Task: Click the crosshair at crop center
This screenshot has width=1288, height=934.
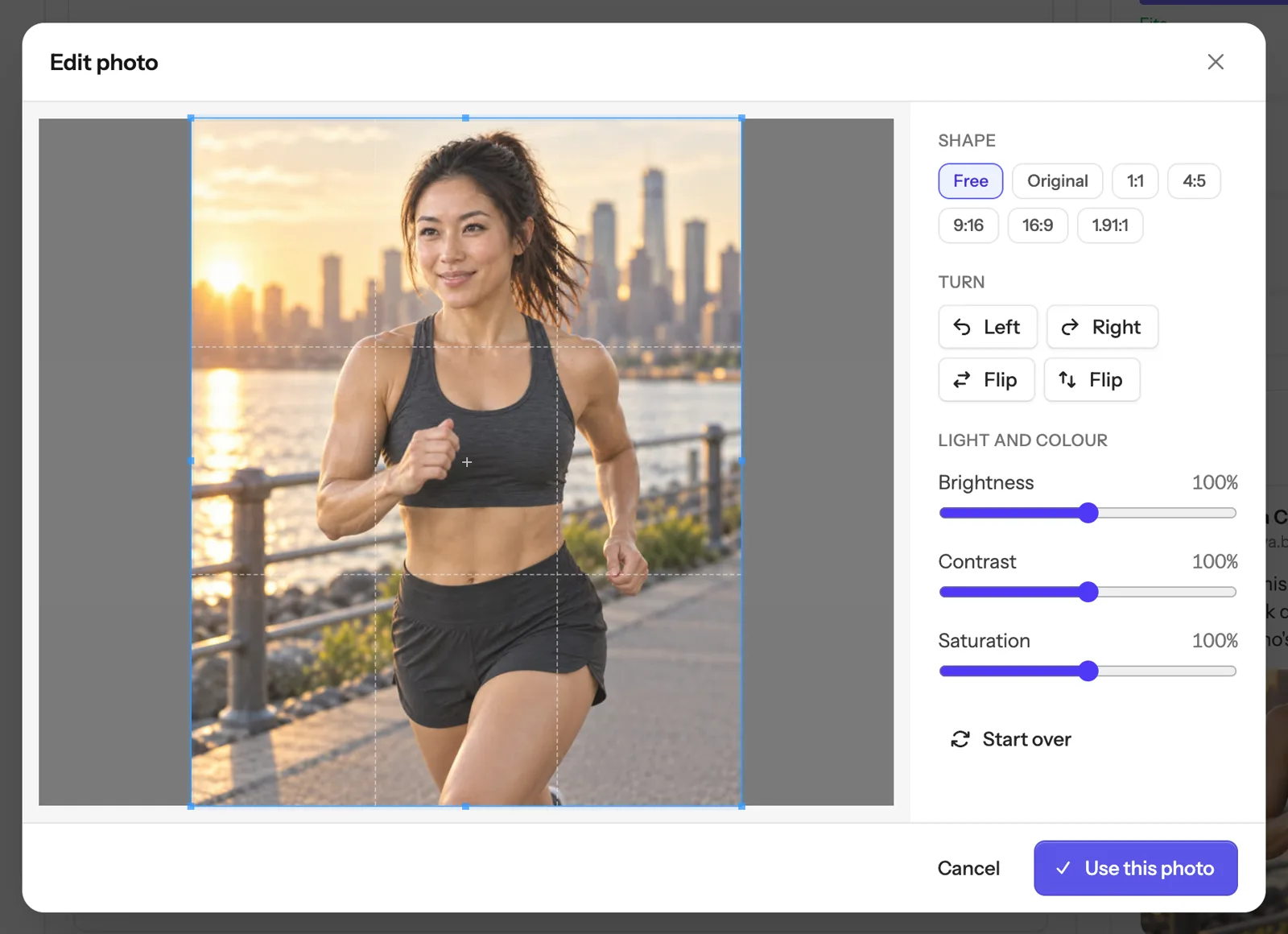Action: point(467,462)
